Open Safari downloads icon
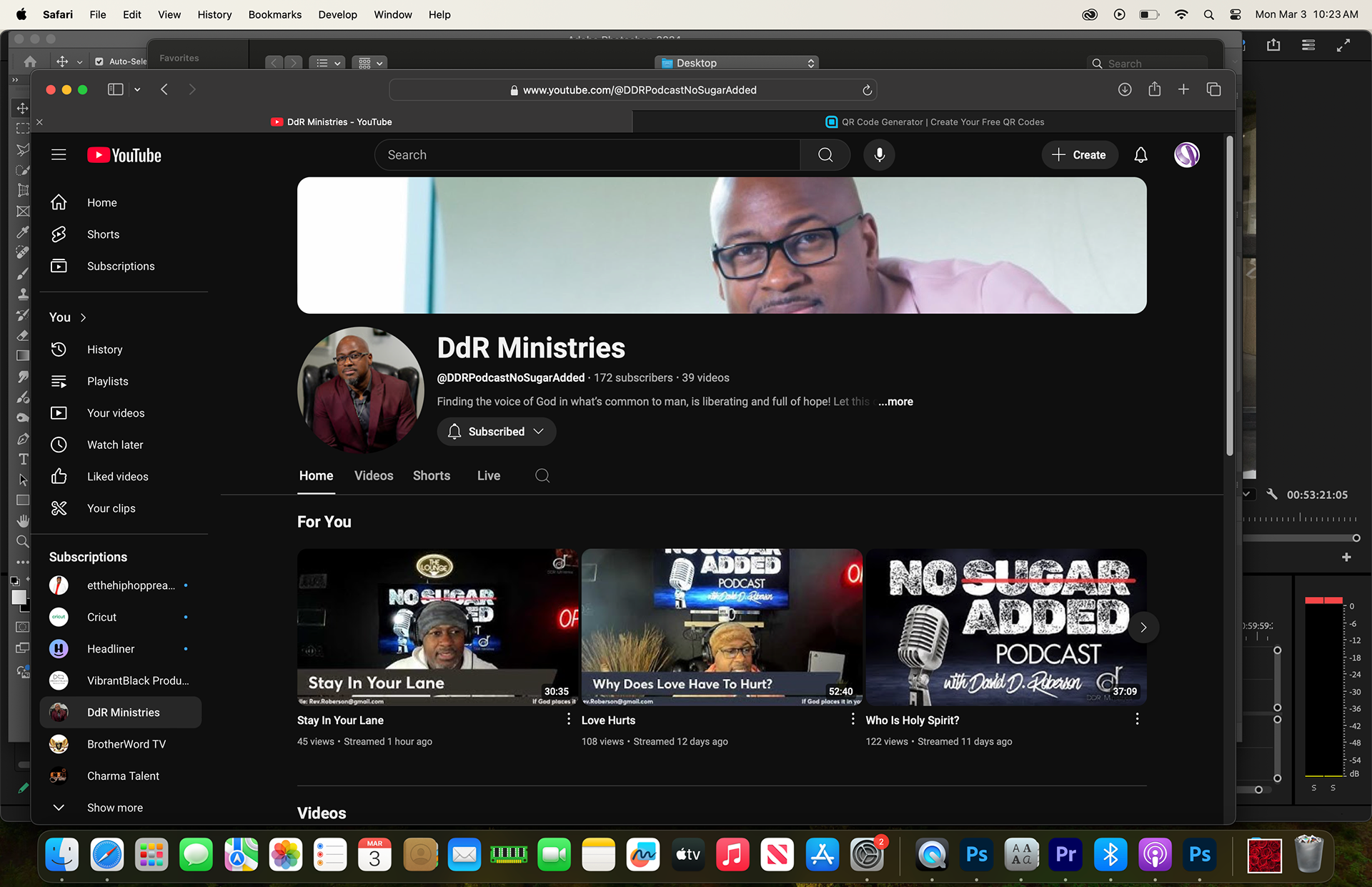This screenshot has width=1372, height=887. 1125,89
